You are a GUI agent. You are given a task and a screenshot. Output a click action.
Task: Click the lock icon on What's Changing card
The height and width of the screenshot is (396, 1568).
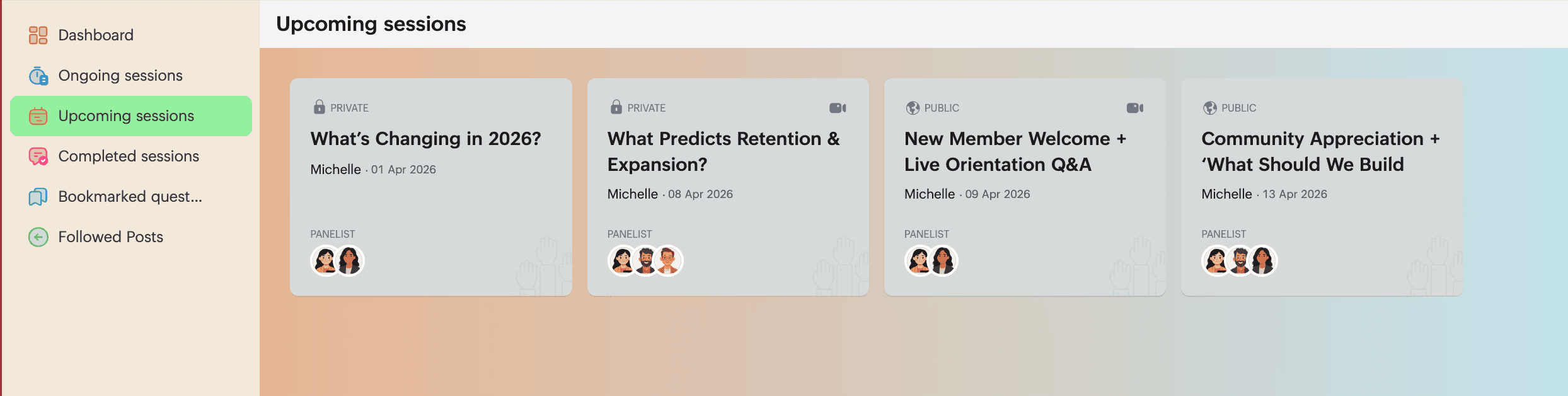320,107
